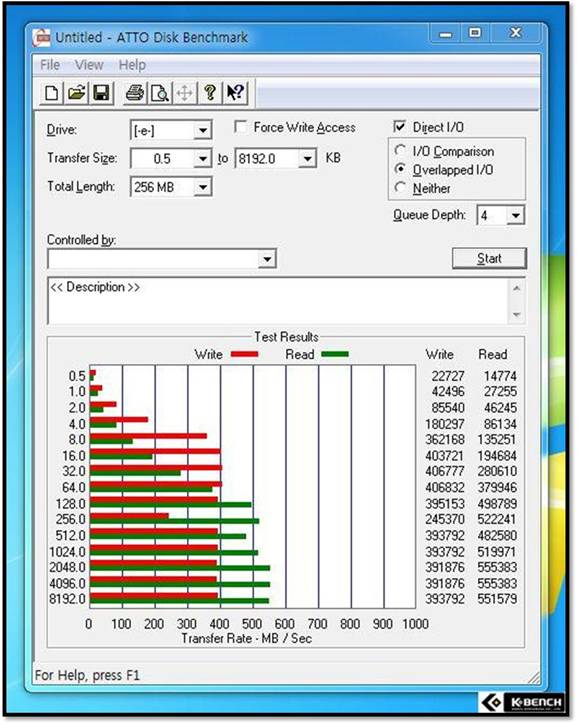Expand the Drive selection dropdown
The image size is (577, 723).
202,131
